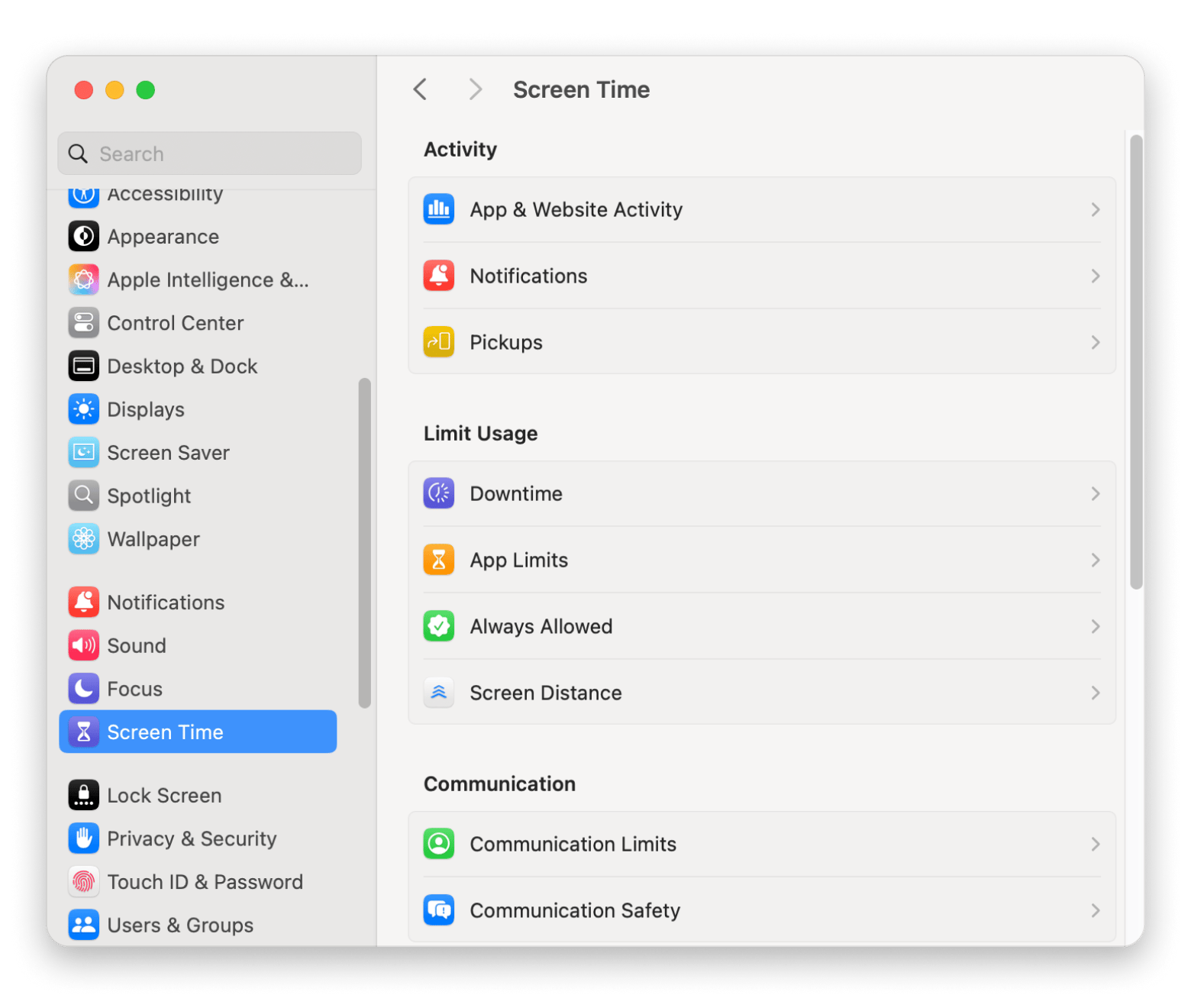Open the App Limits hourglass icon
1191x1008 pixels.
(439, 560)
